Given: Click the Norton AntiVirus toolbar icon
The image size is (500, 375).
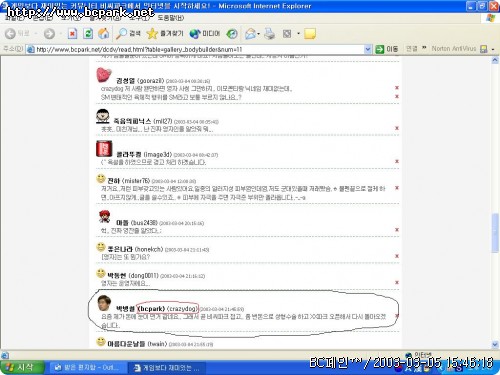Looking at the screenshot, I should (x=483, y=49).
